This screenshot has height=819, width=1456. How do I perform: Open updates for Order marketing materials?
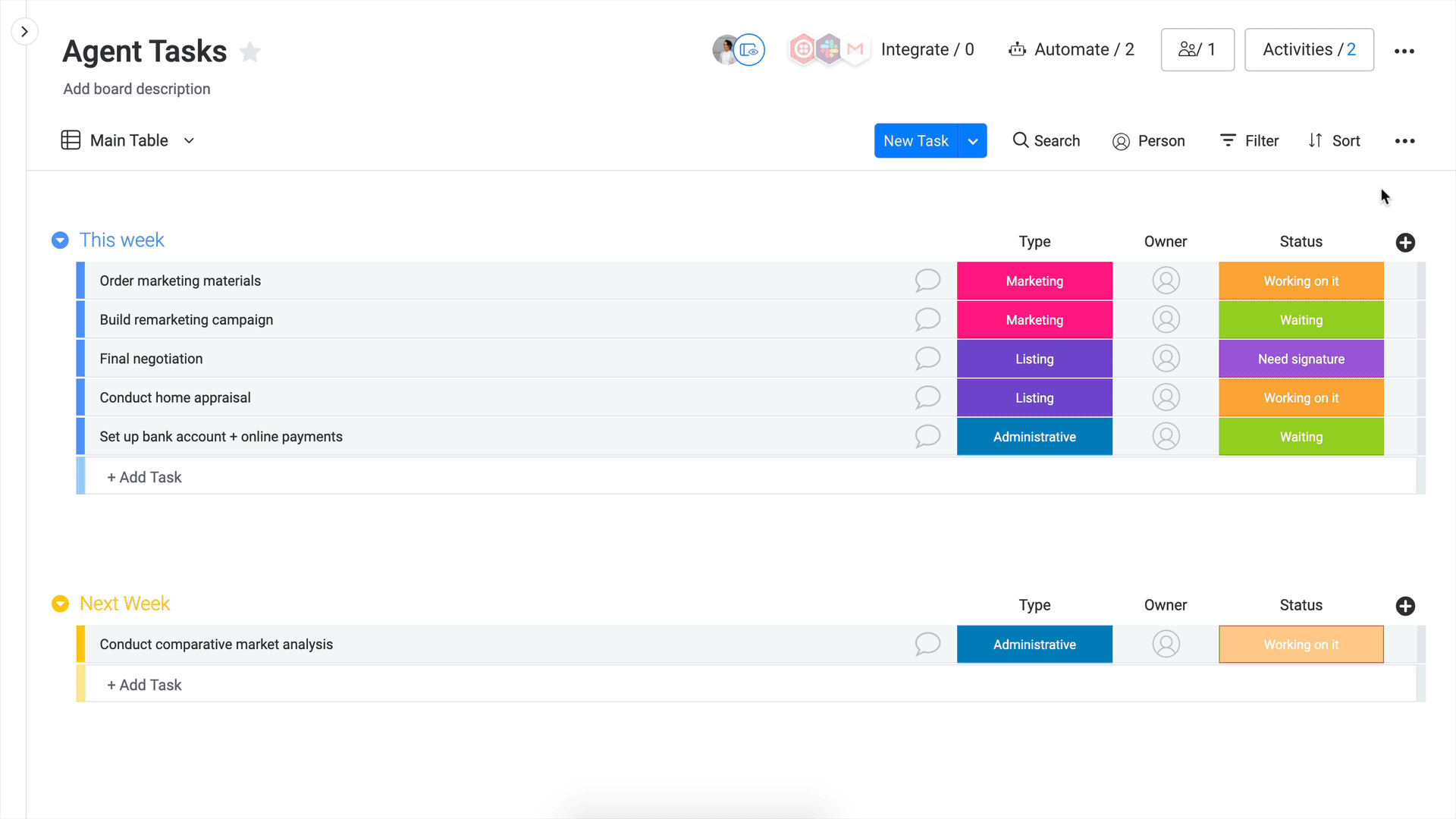[x=927, y=281]
